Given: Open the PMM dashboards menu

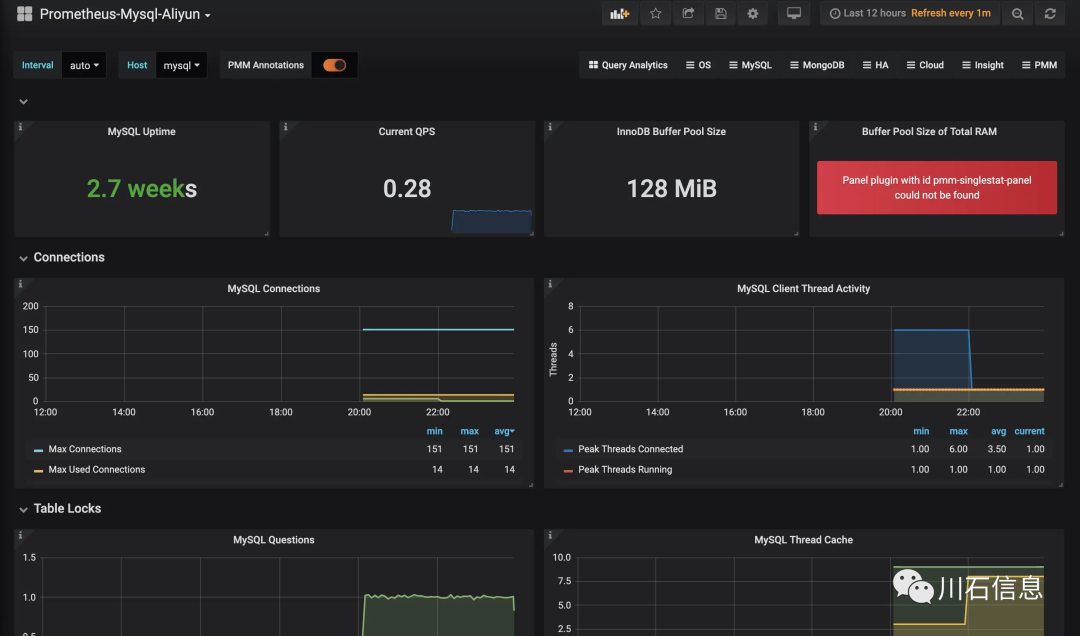Looking at the screenshot, I should pos(1039,65).
